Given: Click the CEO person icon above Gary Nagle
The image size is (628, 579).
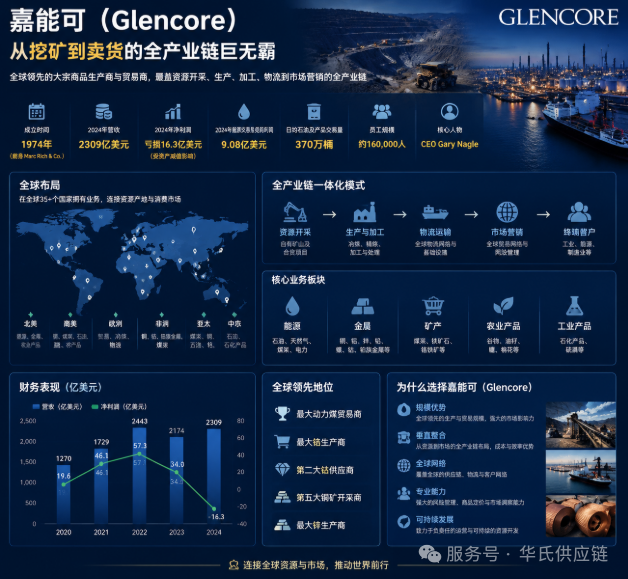Looking at the screenshot, I should point(449,112).
